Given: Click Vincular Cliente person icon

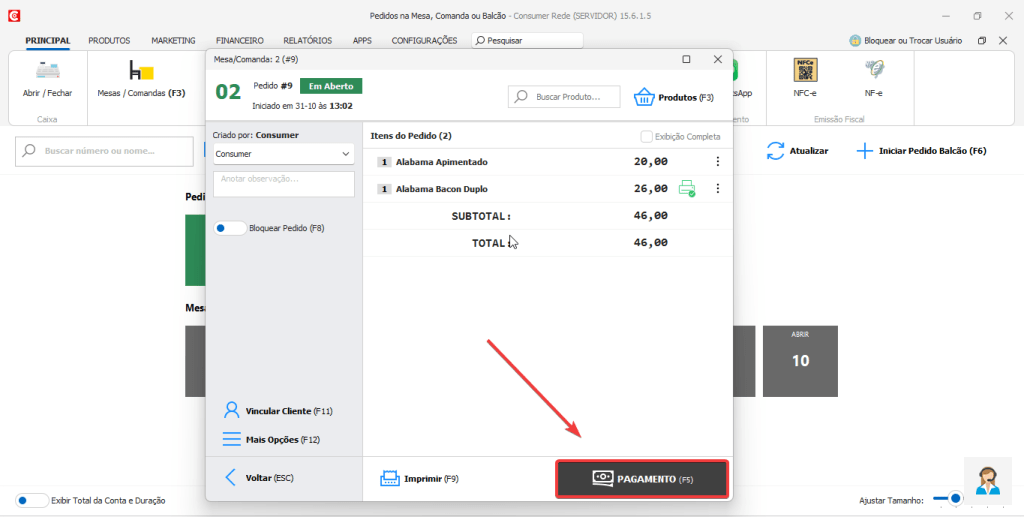Looking at the screenshot, I should pos(232,411).
